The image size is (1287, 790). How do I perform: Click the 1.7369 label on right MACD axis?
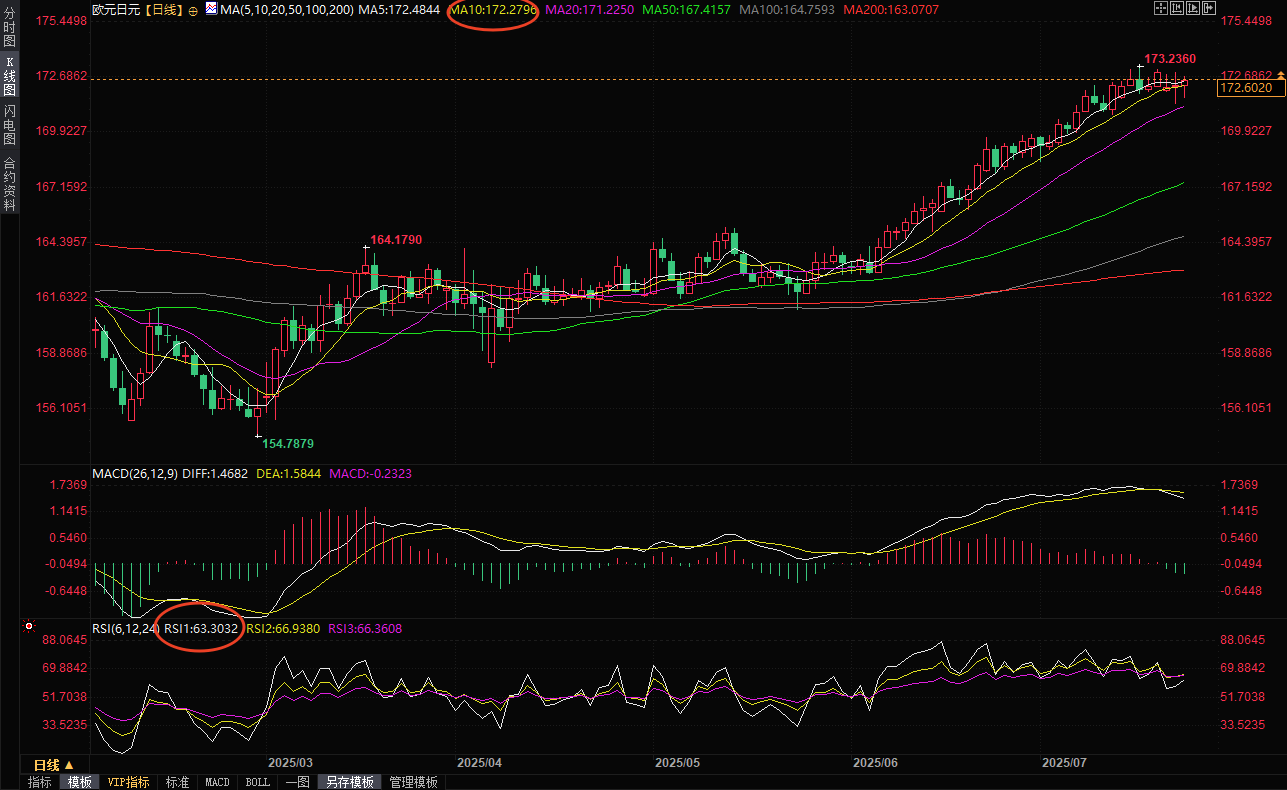point(1241,485)
